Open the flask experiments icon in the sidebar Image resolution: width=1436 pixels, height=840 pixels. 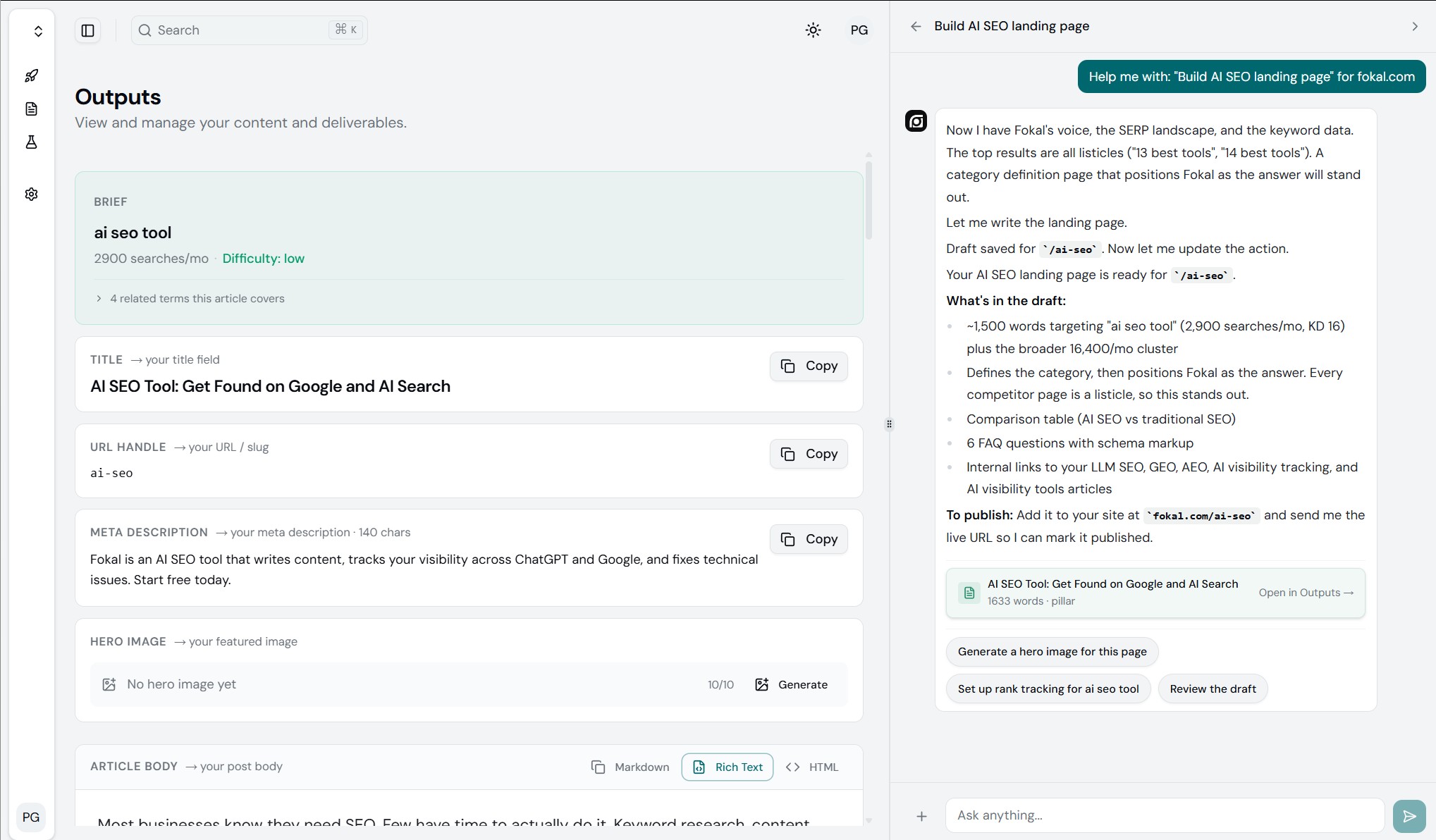pyautogui.click(x=31, y=142)
